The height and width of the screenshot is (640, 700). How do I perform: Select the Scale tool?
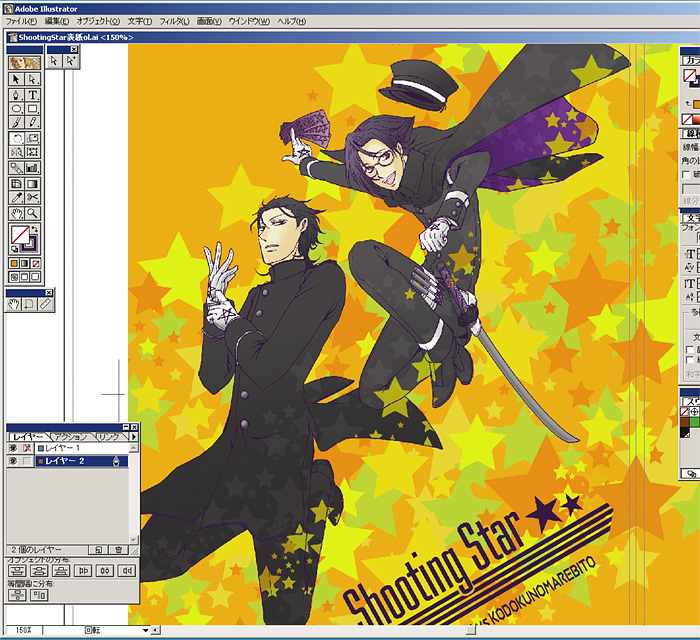(32, 138)
